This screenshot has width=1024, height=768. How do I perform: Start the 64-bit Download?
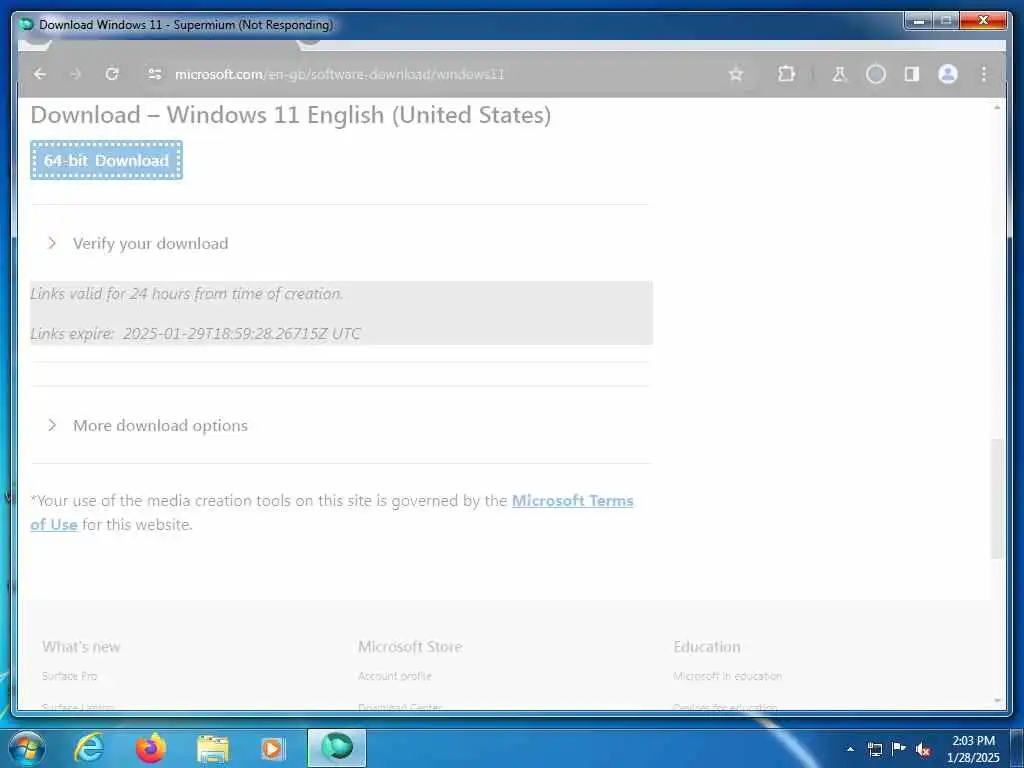(x=106, y=160)
